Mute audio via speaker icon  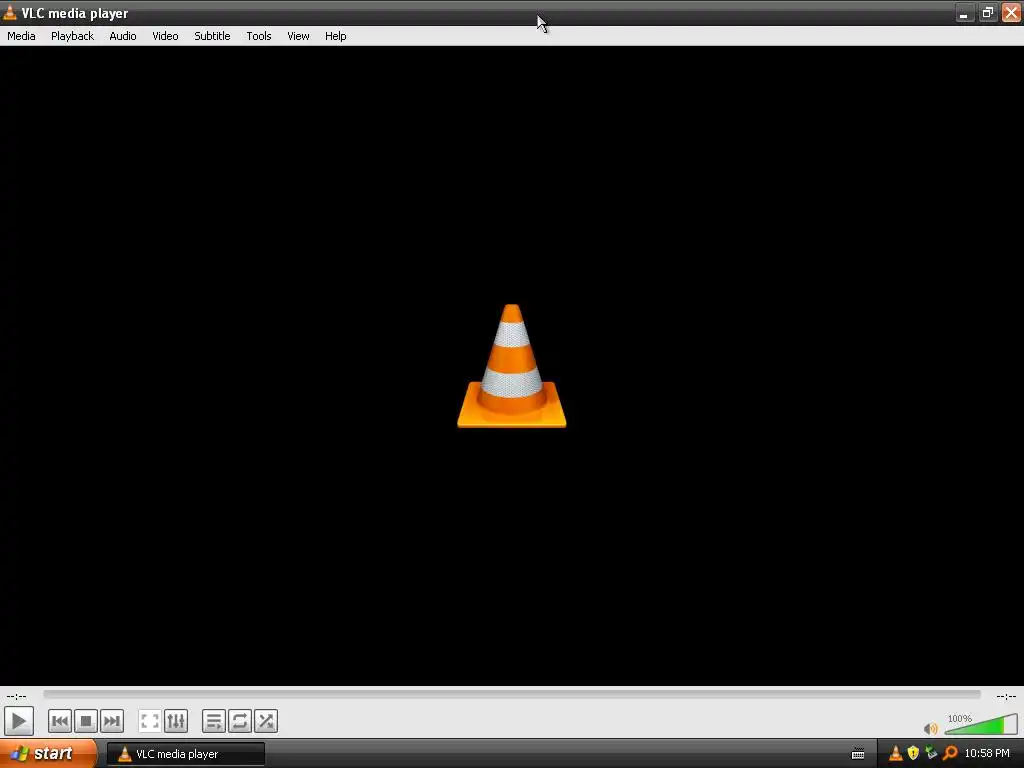(931, 729)
